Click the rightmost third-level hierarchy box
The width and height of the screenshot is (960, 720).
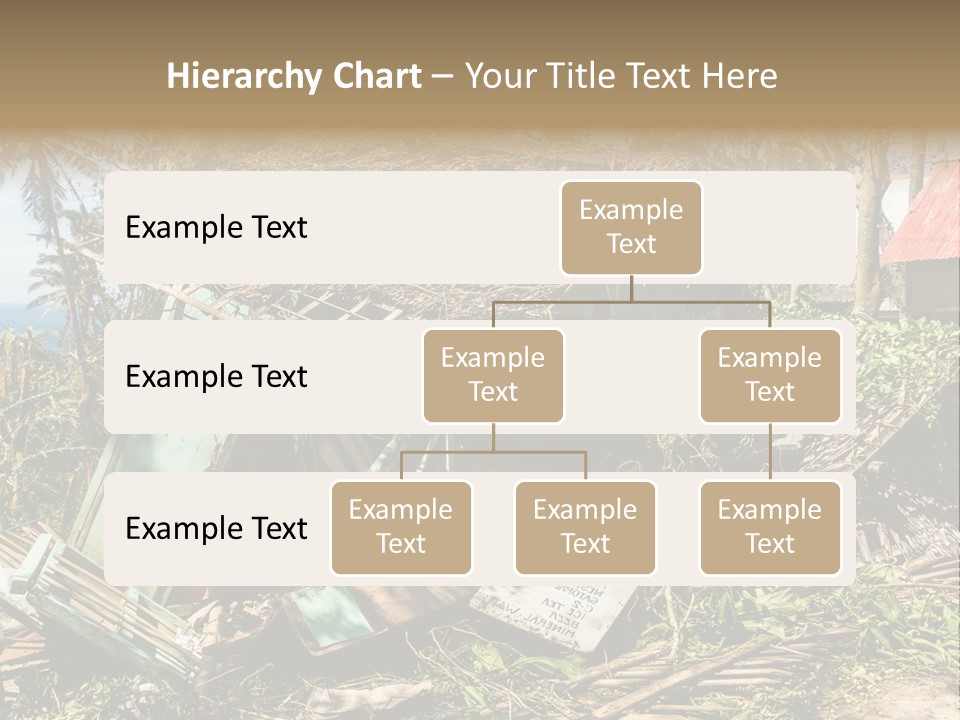[x=770, y=527]
